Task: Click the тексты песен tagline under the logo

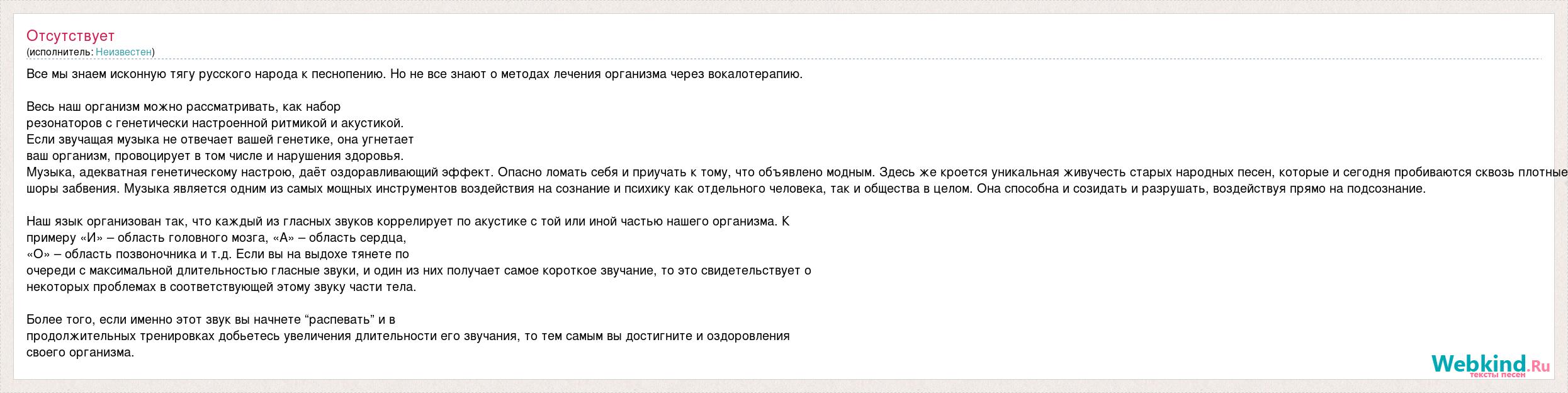Action: 1498,375
